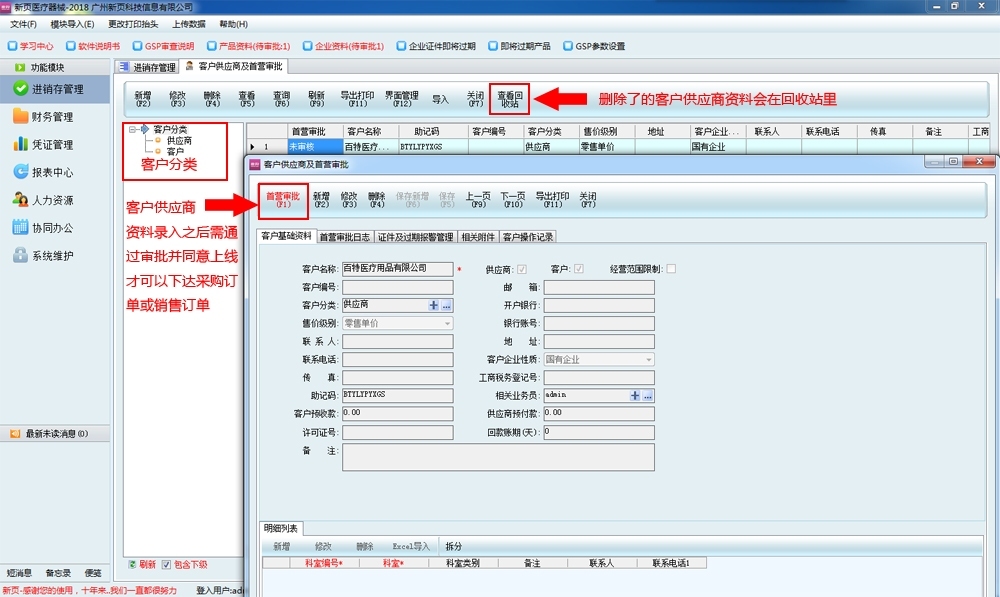Click 上一页(F9) in dialog toolbar
The height and width of the screenshot is (597, 1000).
pos(478,200)
